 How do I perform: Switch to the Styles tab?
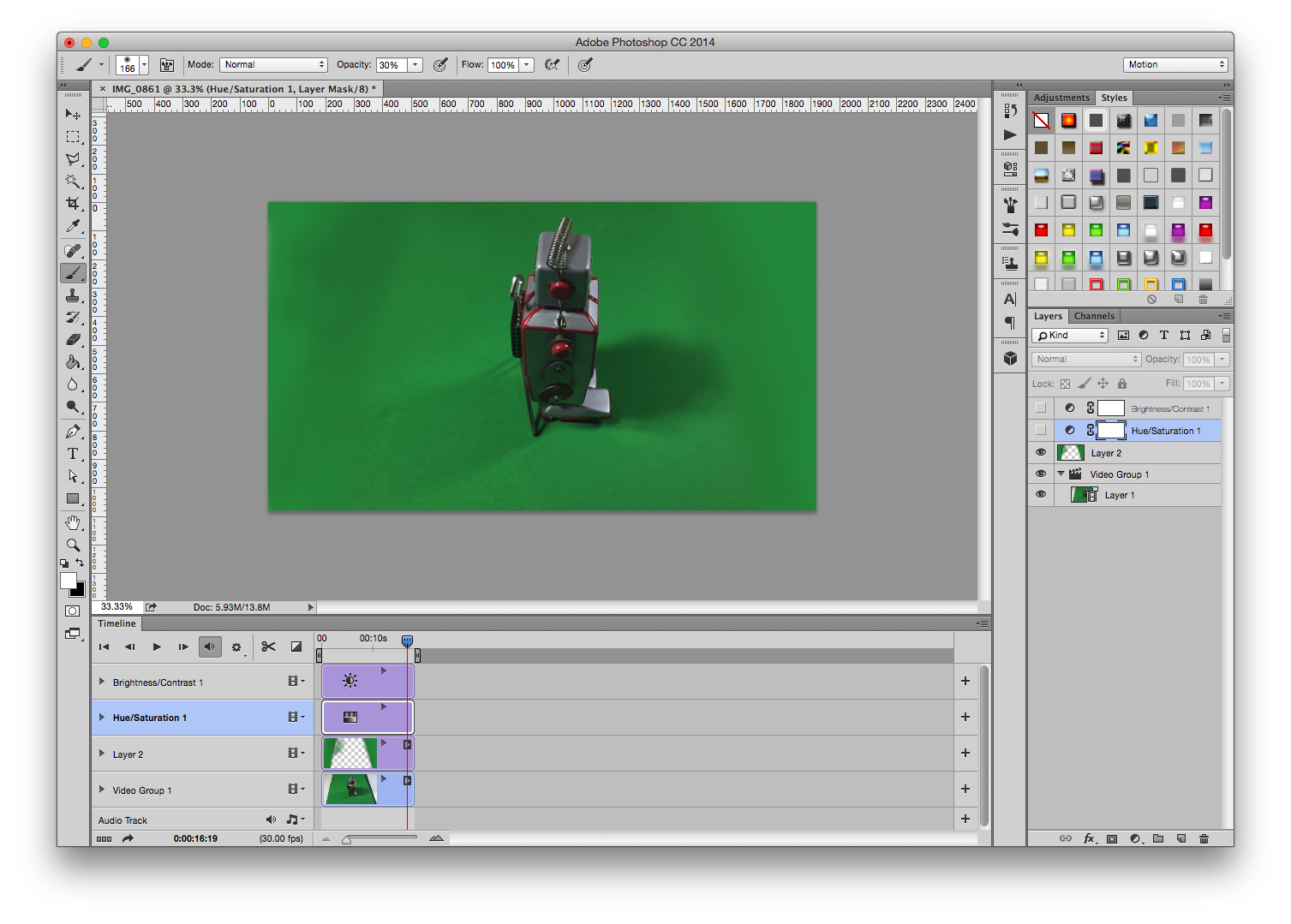point(1115,98)
